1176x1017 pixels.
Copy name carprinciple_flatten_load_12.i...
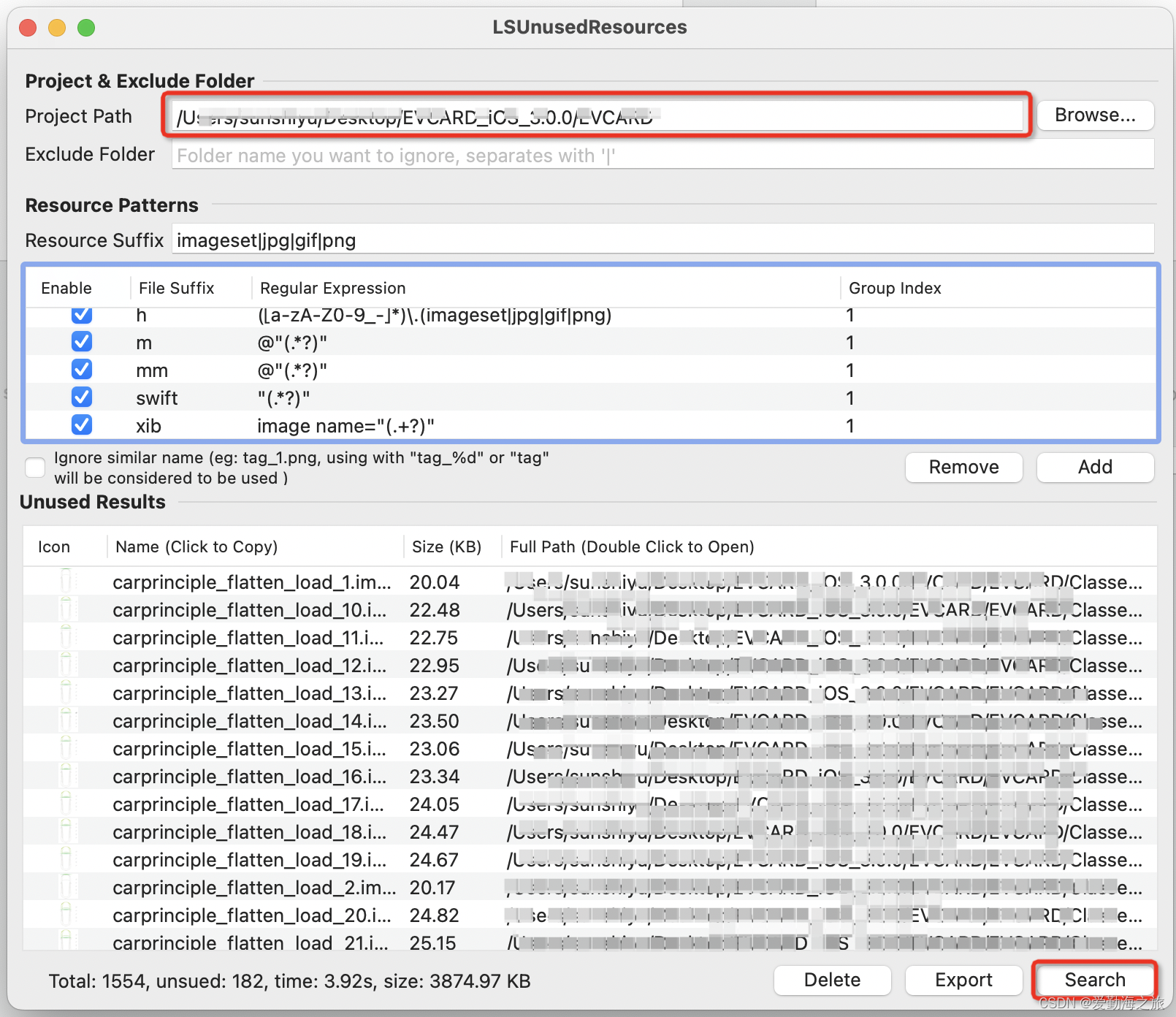[x=250, y=666]
